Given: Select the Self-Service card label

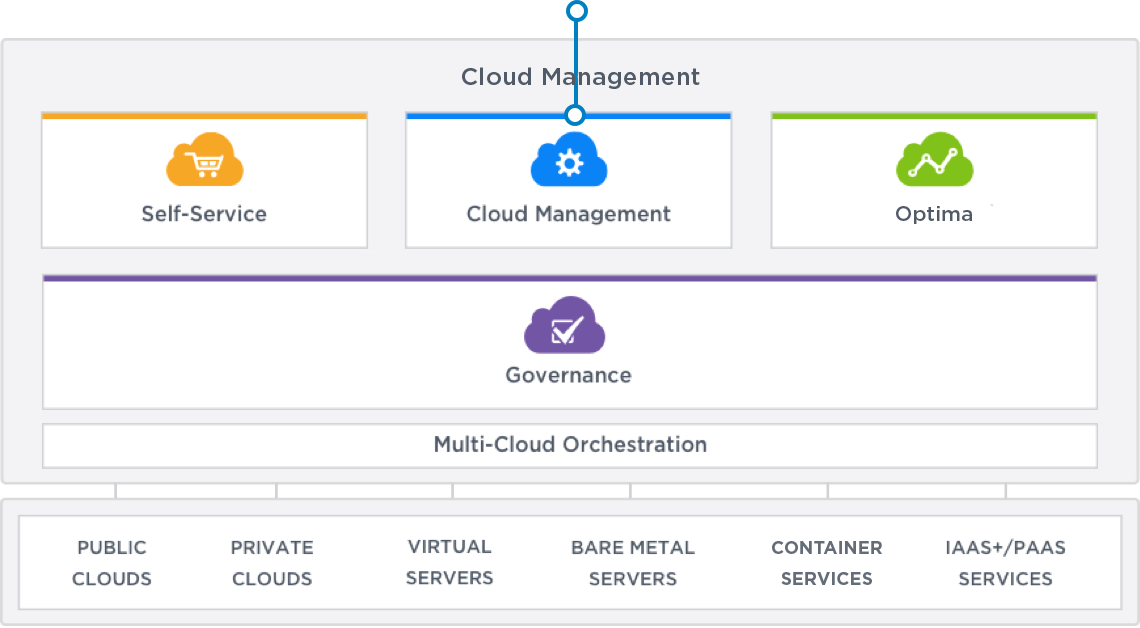Looking at the screenshot, I should (x=204, y=214).
